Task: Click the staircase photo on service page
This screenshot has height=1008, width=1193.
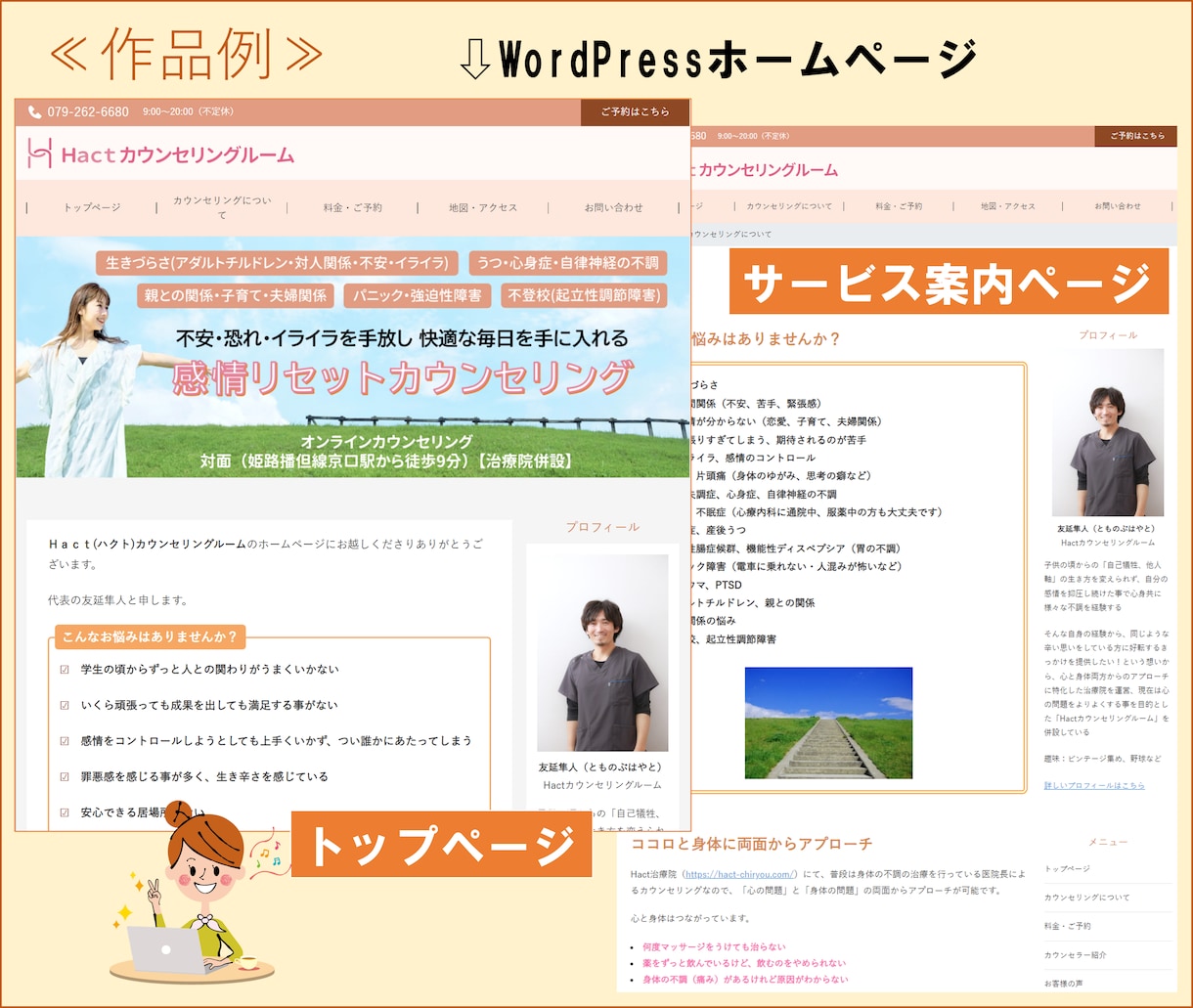Action: [x=828, y=723]
